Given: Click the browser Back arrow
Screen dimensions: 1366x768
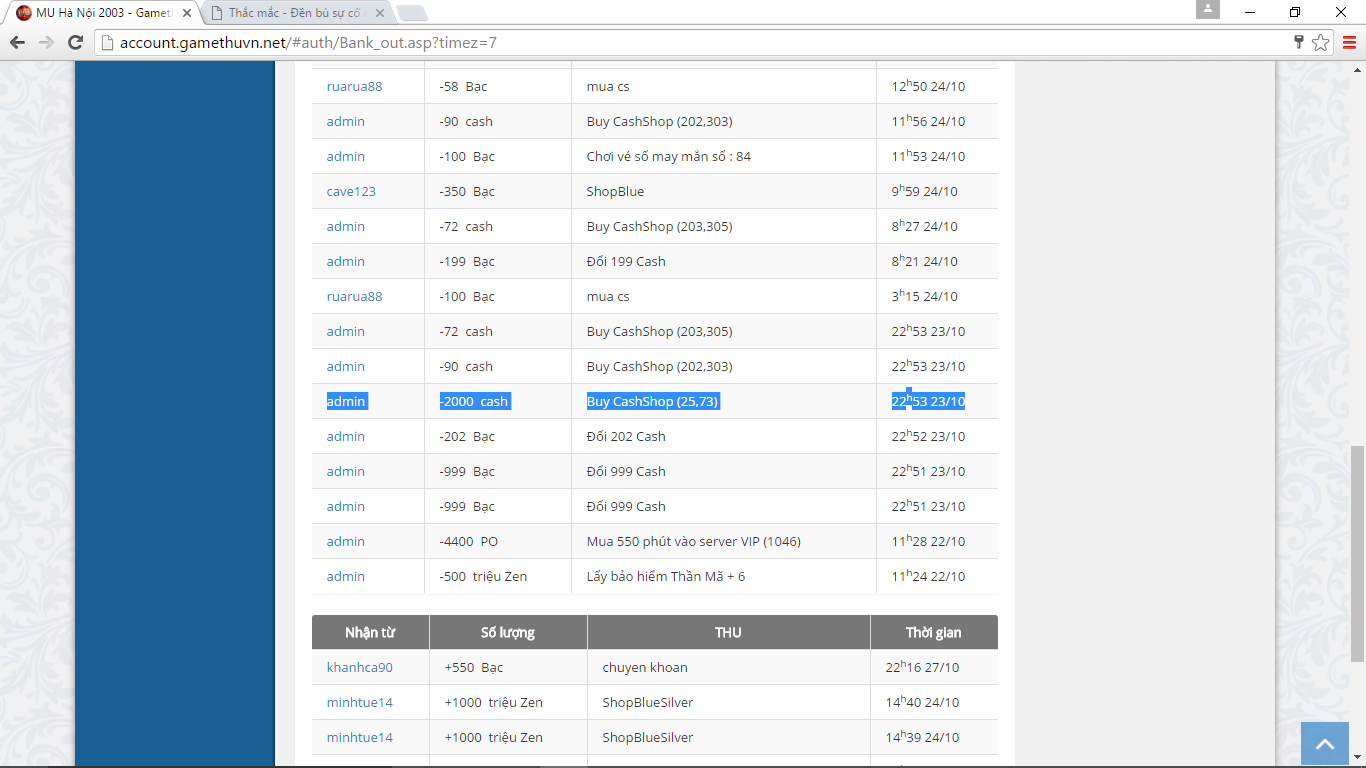Looking at the screenshot, I should (x=17, y=42).
